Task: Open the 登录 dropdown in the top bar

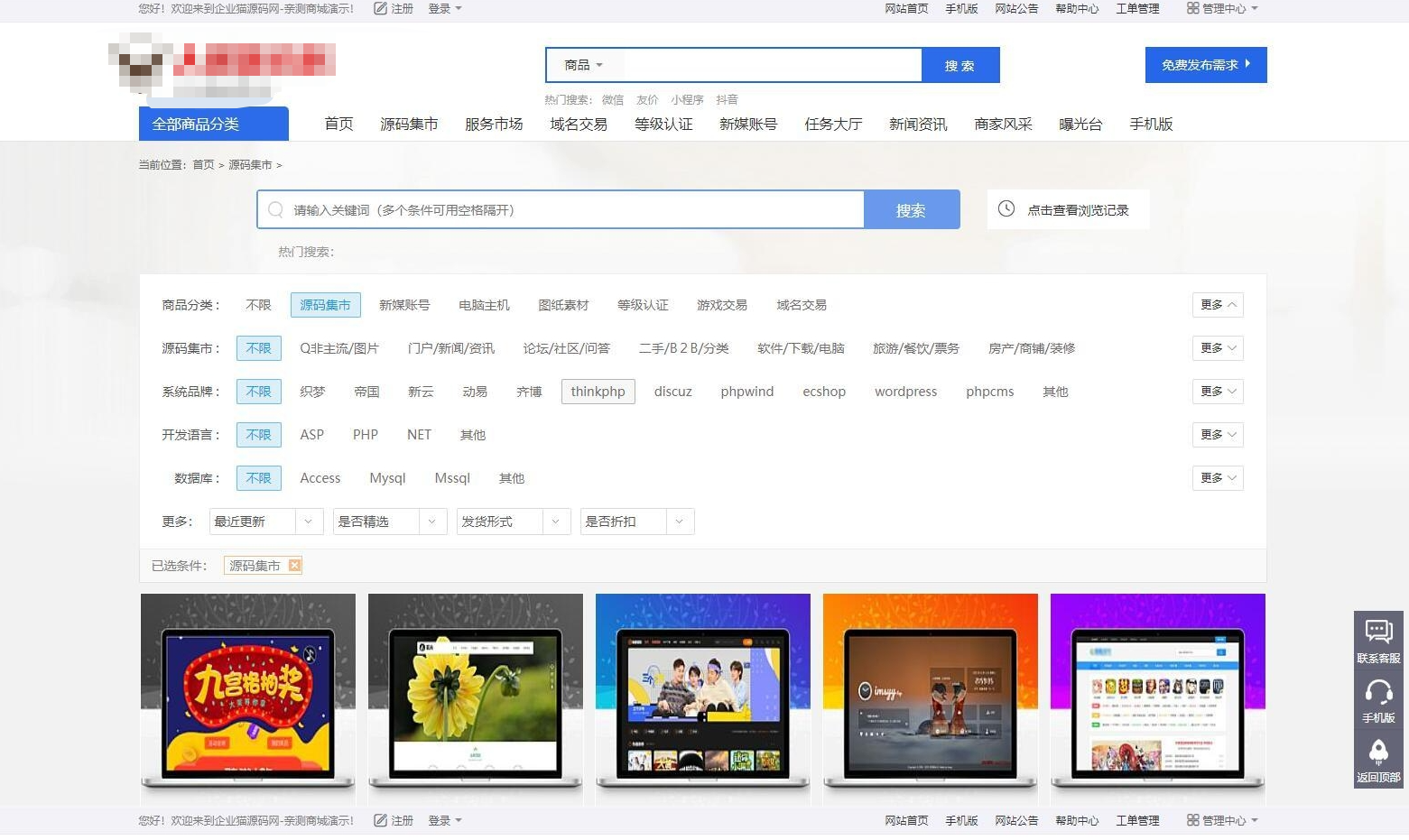Action: coord(445,8)
